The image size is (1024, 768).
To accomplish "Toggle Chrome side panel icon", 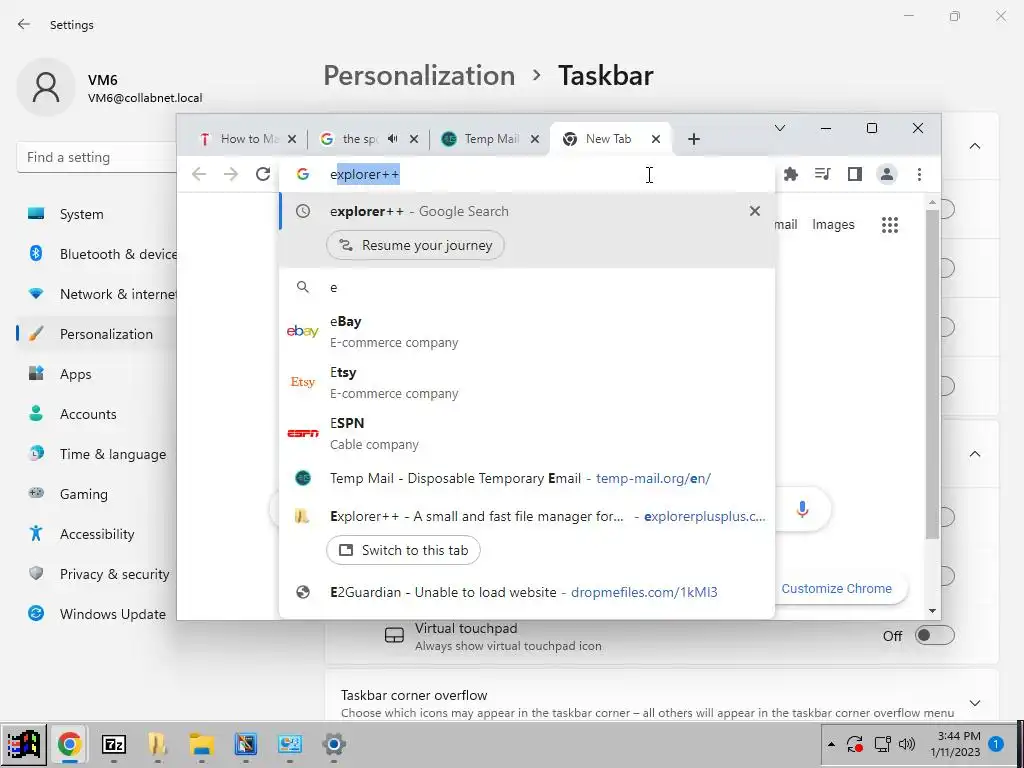I will [x=855, y=174].
